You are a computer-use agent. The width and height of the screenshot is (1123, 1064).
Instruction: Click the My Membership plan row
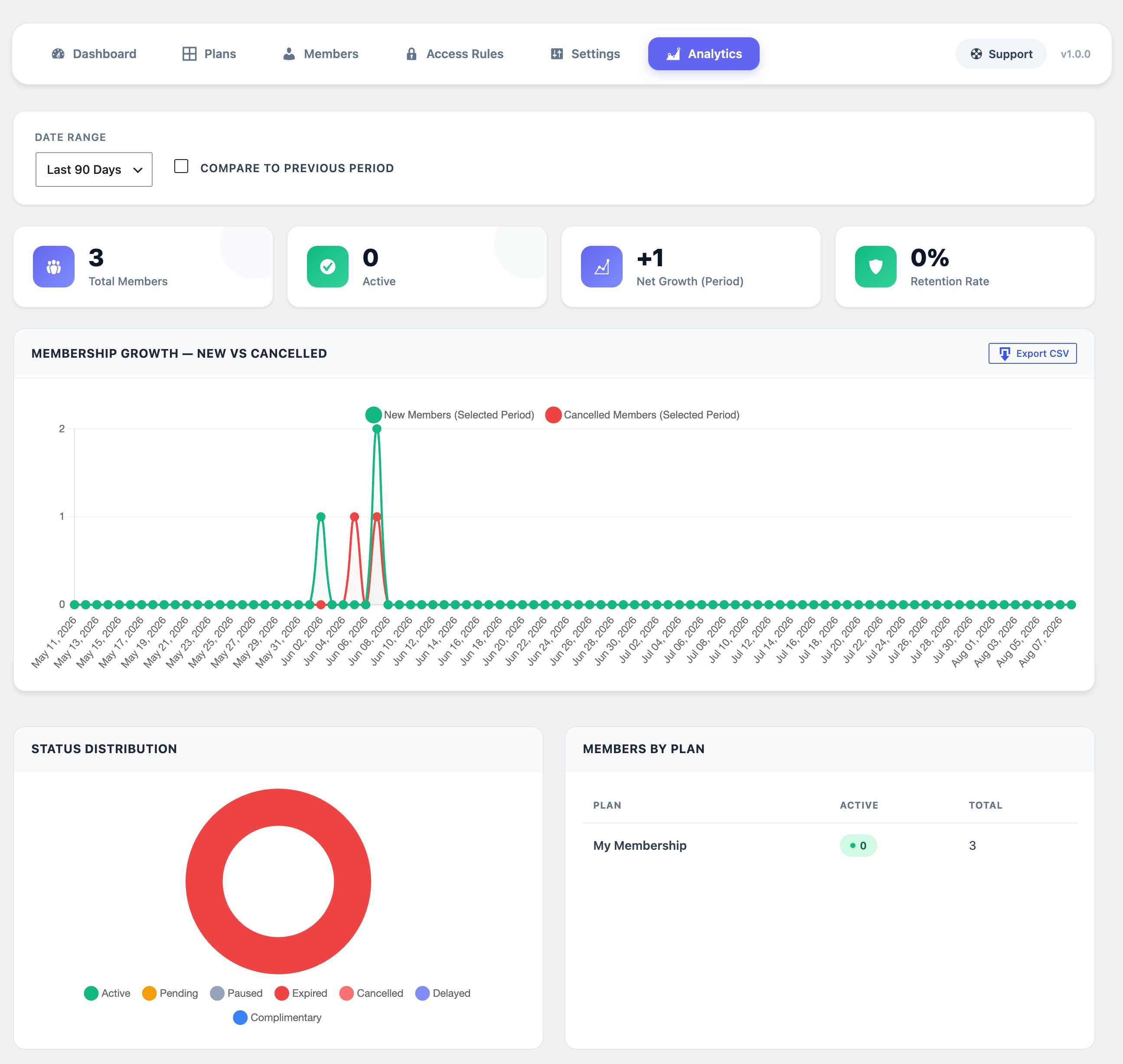pos(829,845)
